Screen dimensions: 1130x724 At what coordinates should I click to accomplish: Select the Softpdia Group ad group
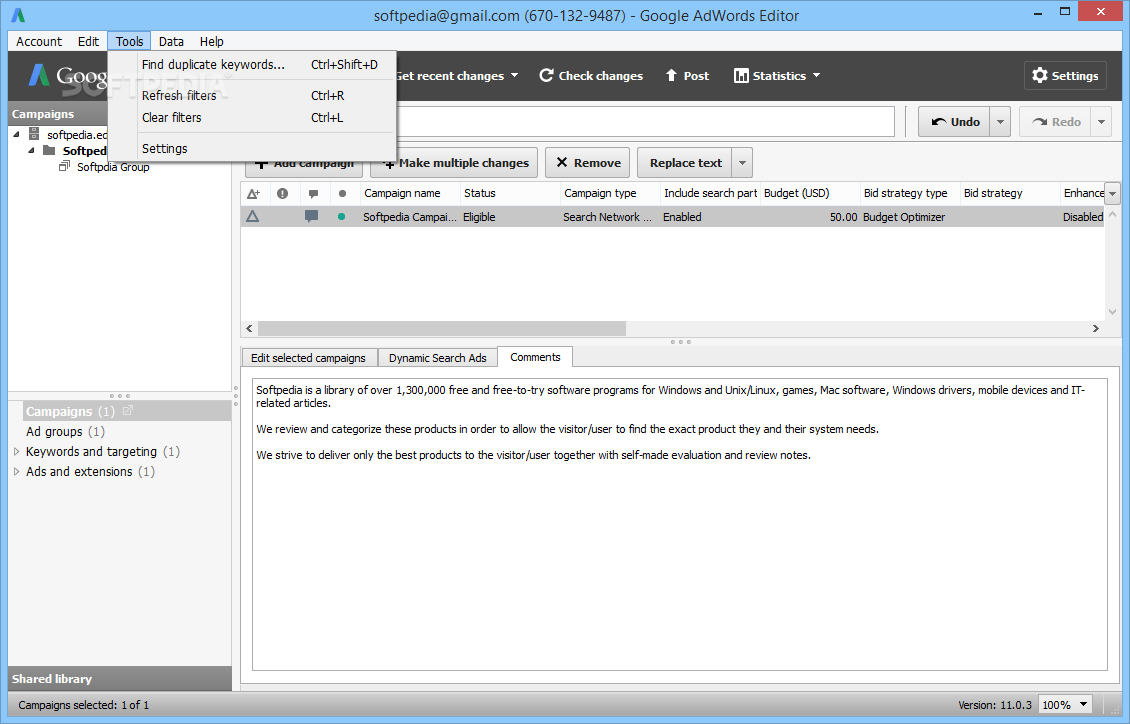[113, 167]
